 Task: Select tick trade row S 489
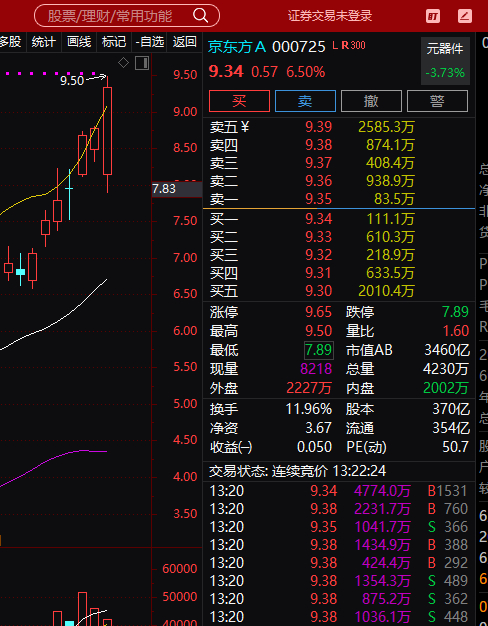point(339,581)
